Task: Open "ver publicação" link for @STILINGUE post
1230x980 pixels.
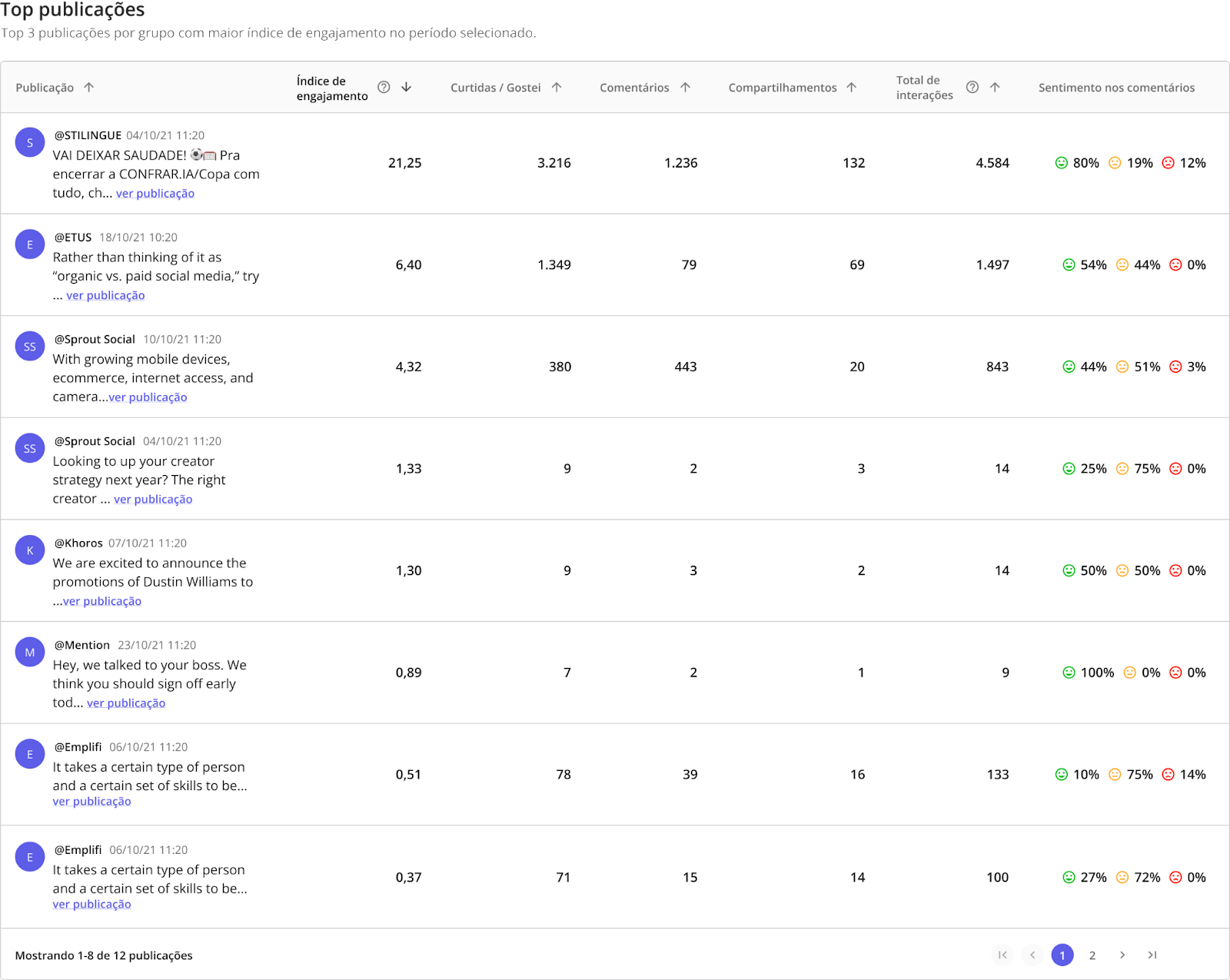Action: 155,194
